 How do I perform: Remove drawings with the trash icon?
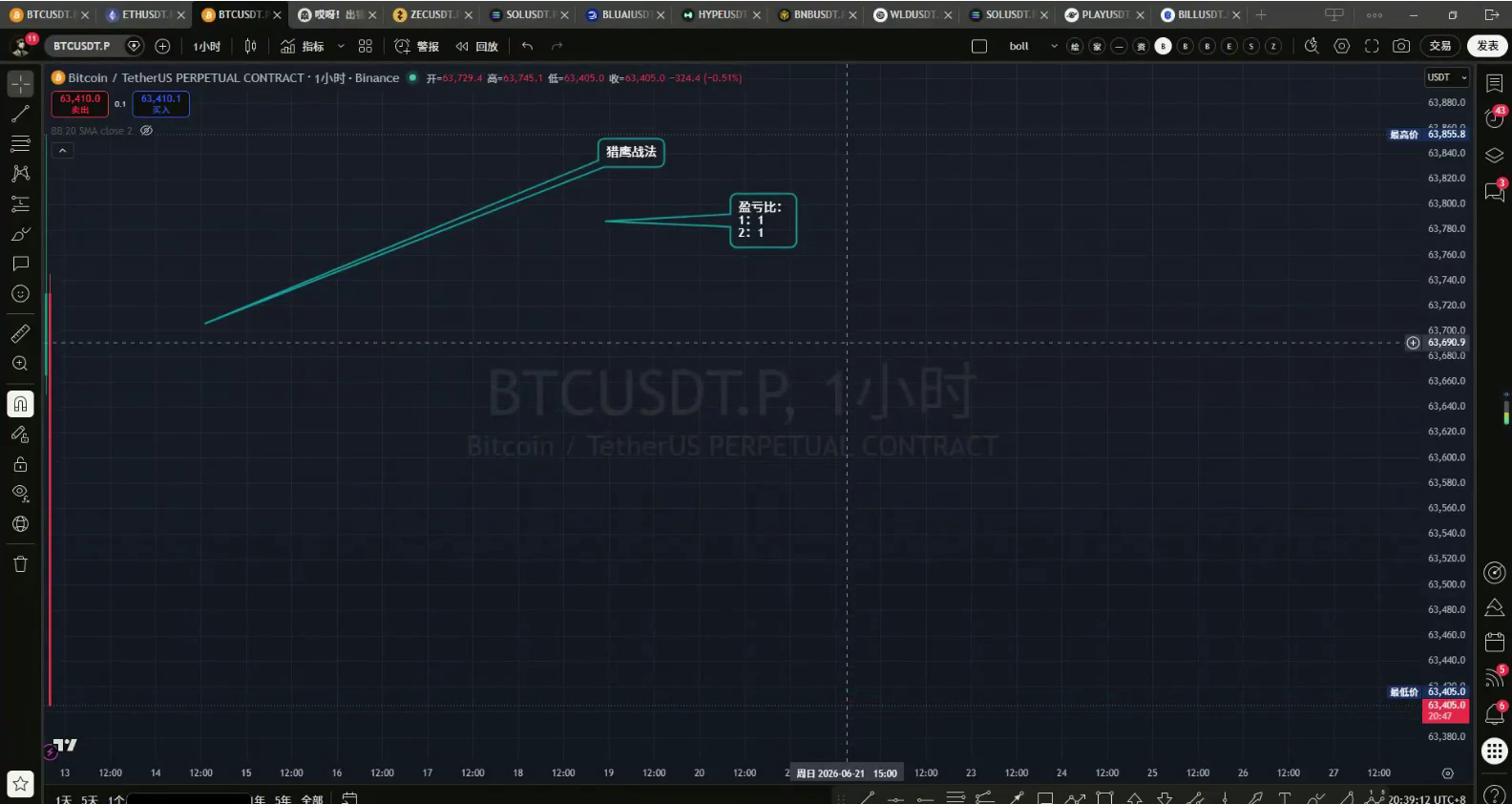point(20,564)
